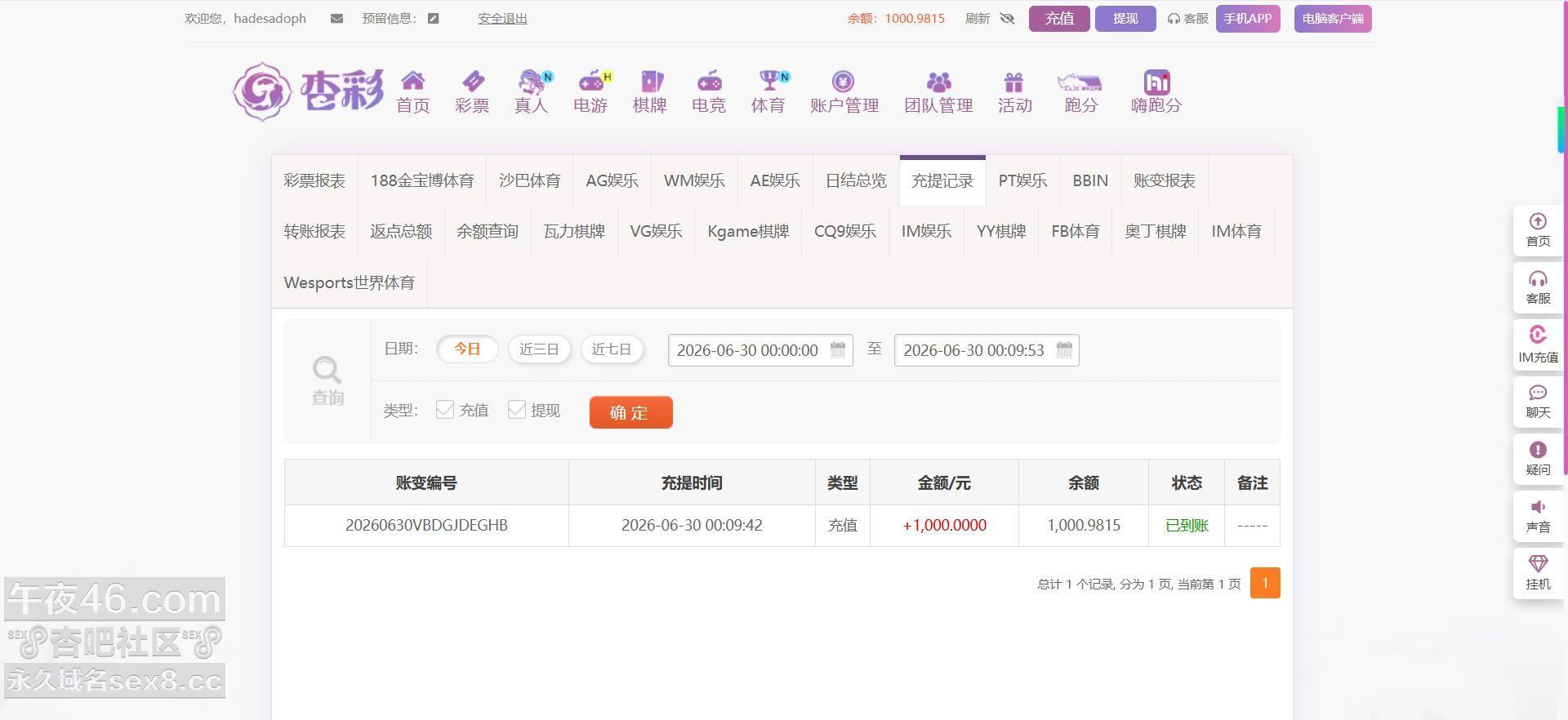Switch to 彩票报表 tab
Screen dimensions: 1568x720
[x=314, y=180]
